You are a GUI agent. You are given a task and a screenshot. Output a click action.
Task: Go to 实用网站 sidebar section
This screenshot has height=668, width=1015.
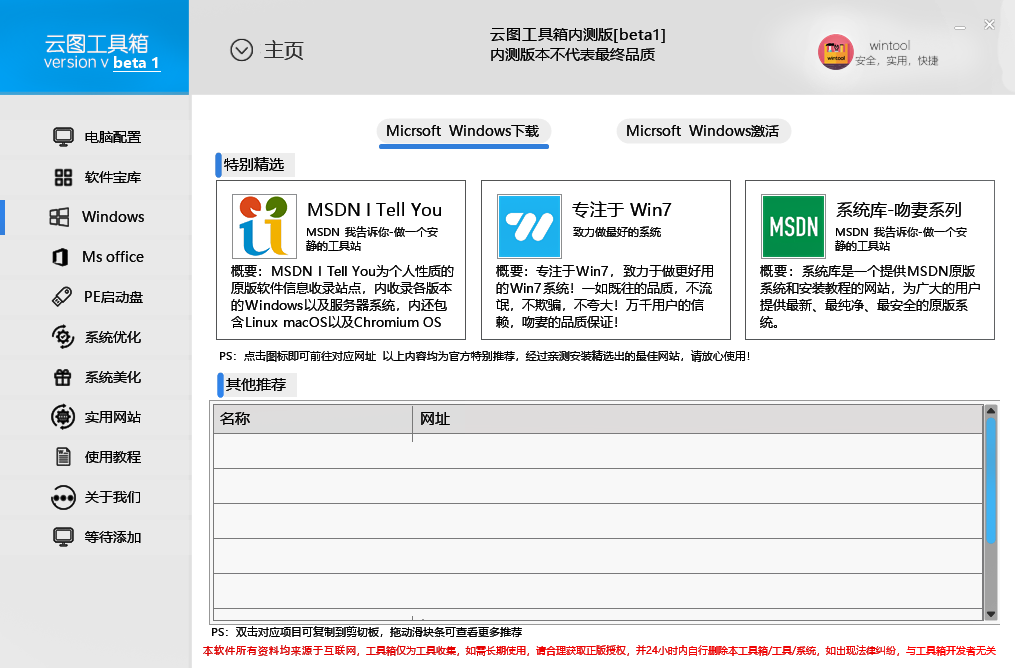(96, 417)
